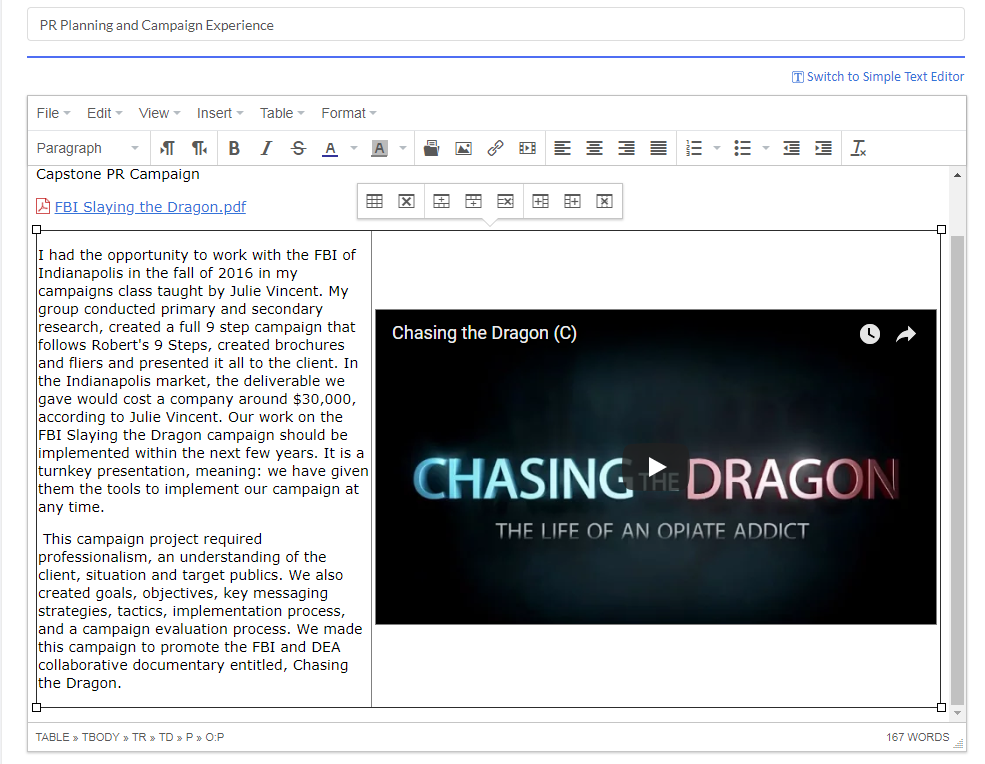Expand the background color options arrow
Viewport: 985px width, 764px height.
tap(403, 148)
